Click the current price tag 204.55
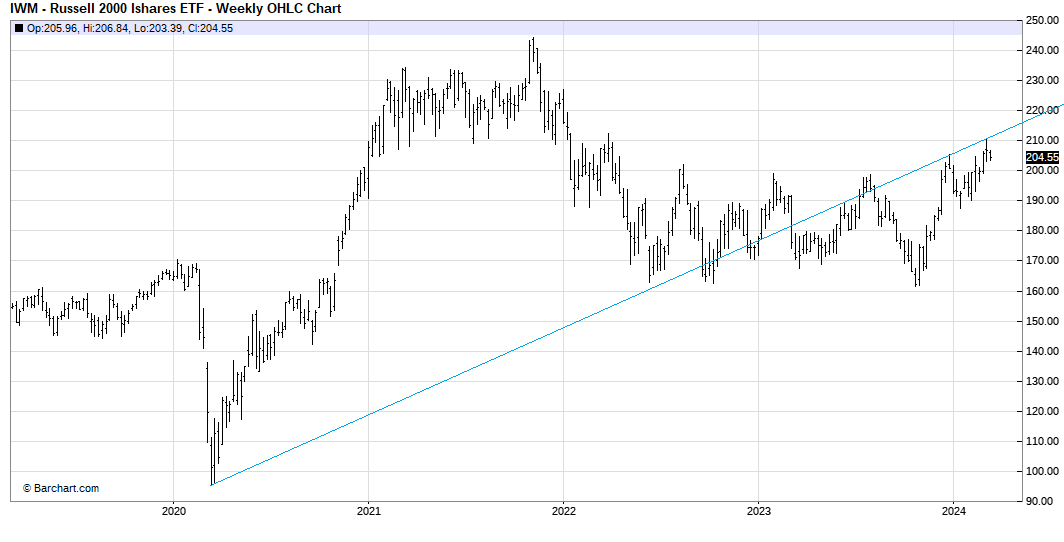 pos(1042,157)
